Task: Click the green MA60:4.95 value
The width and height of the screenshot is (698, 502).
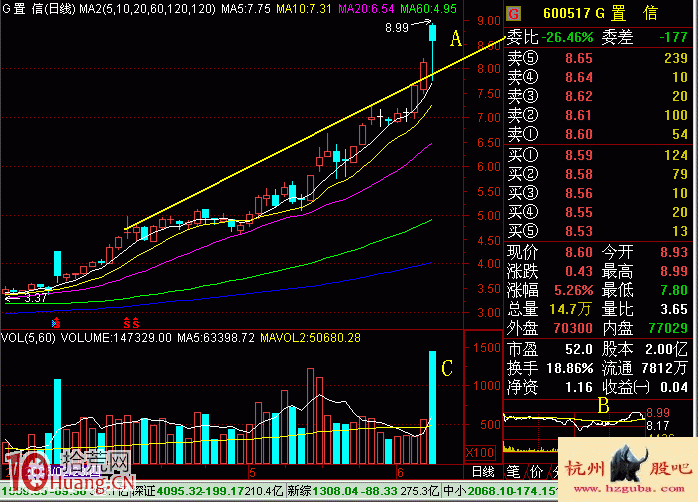Action: tap(428, 8)
